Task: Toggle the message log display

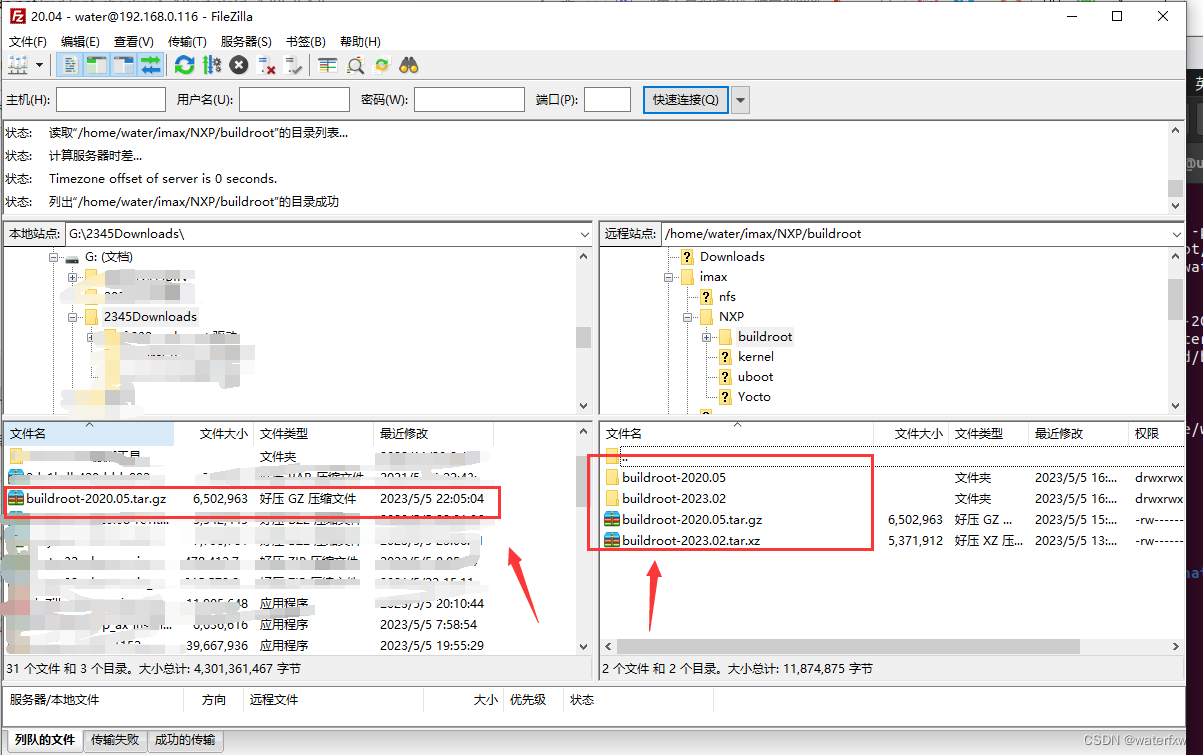Action: click(70, 65)
